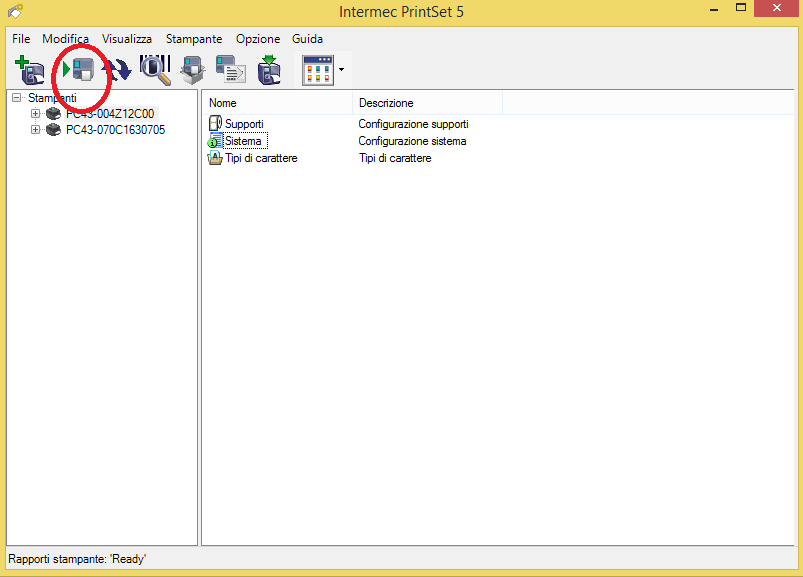Select the Tipi di carattere list entry

(261, 158)
